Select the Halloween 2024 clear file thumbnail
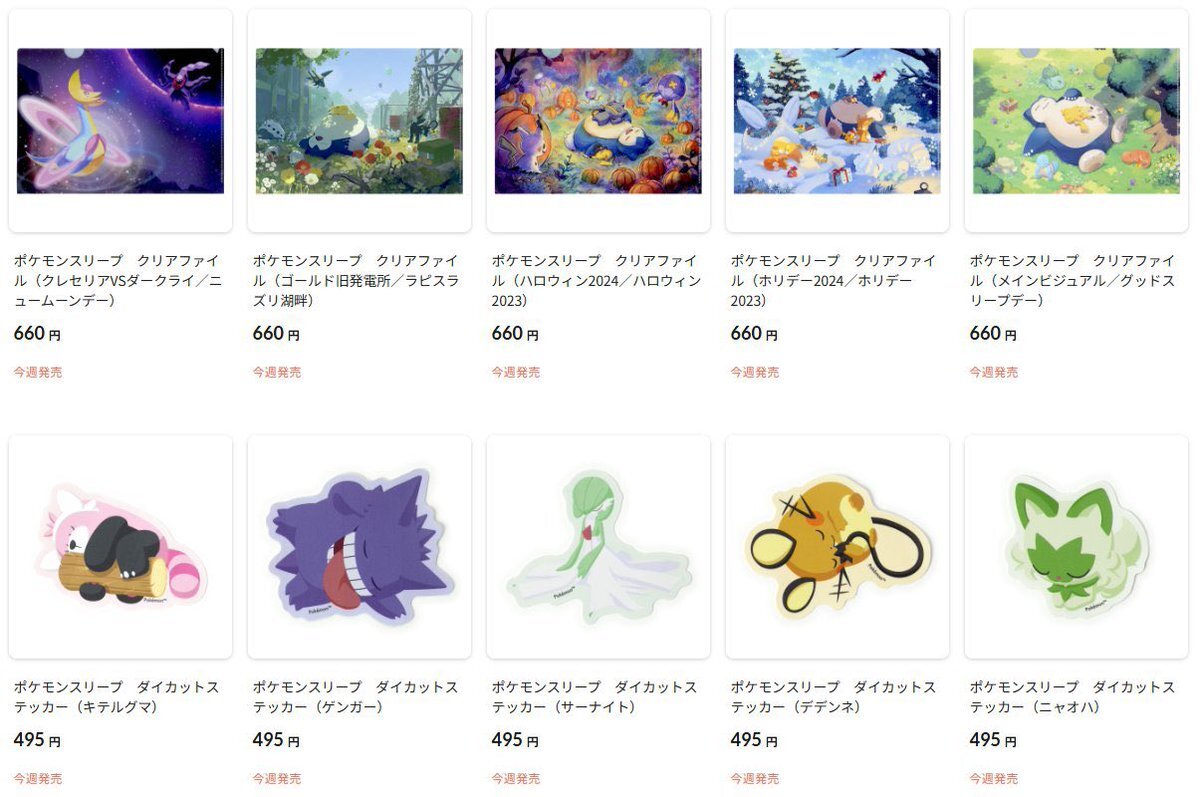 click(x=598, y=121)
